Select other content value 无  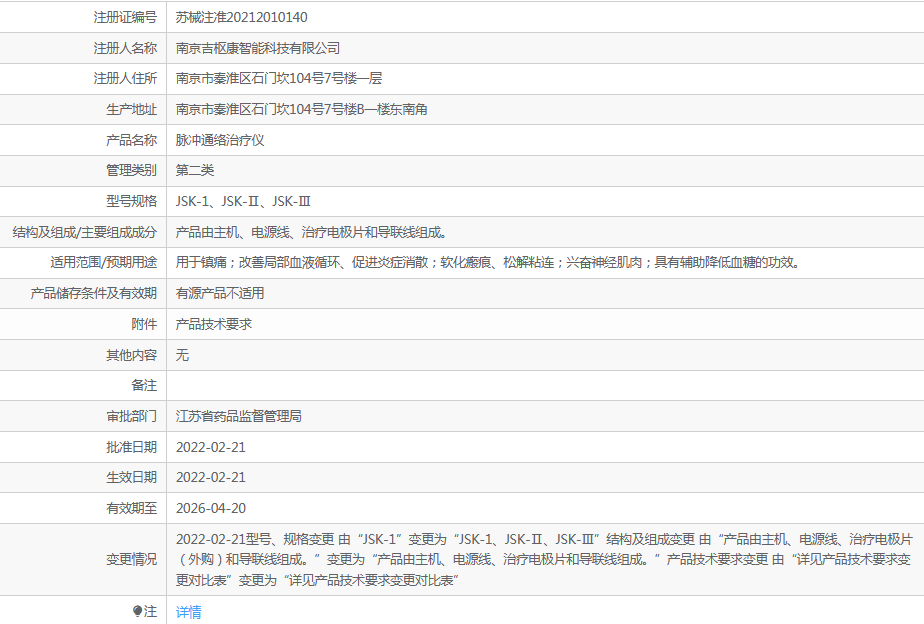(182, 355)
